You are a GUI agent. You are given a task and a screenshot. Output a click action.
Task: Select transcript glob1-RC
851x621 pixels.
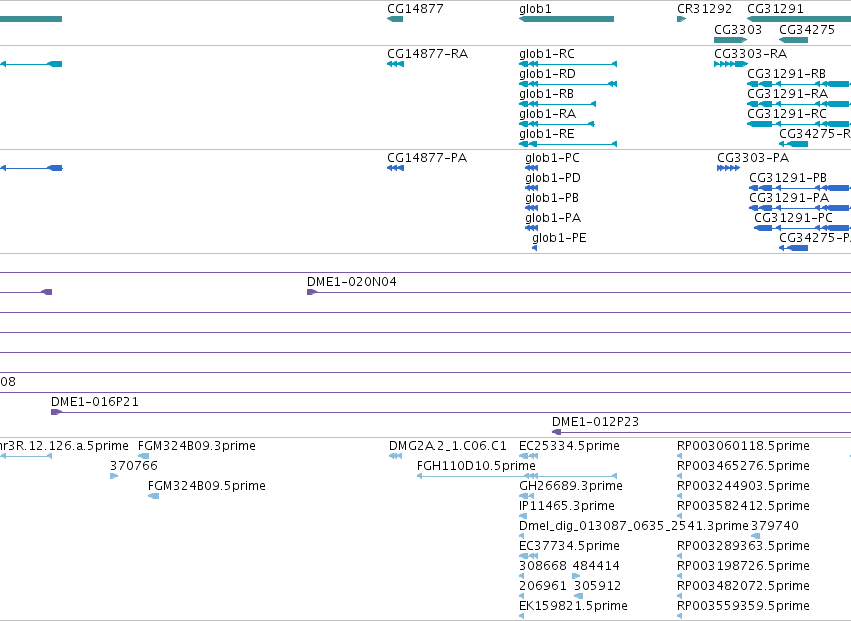(x=547, y=54)
